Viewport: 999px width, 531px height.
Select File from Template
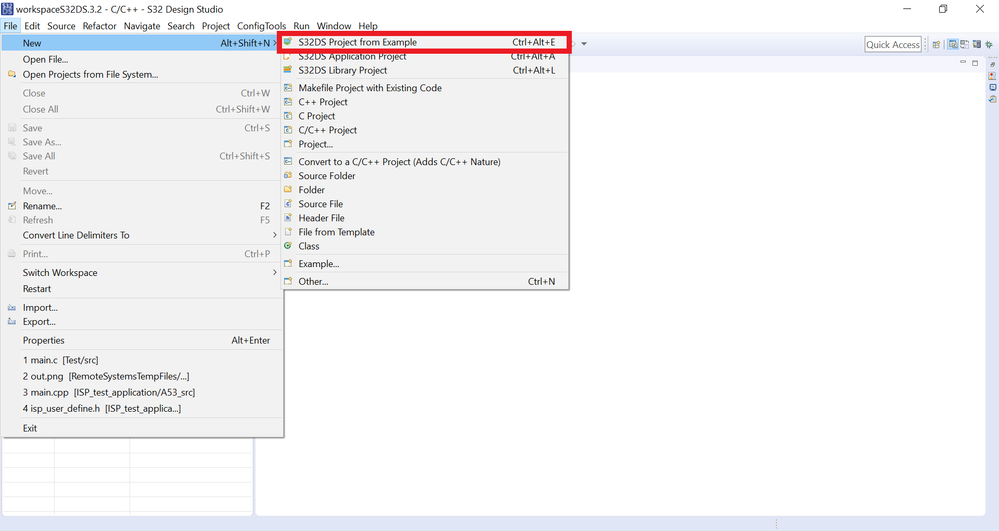click(424, 232)
